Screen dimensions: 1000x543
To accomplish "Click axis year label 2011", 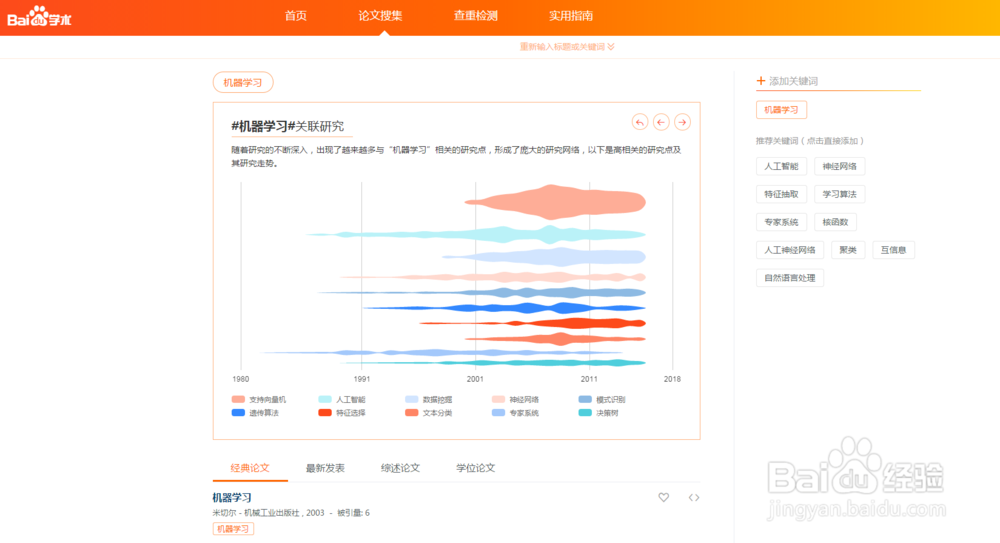I will 589,379.
